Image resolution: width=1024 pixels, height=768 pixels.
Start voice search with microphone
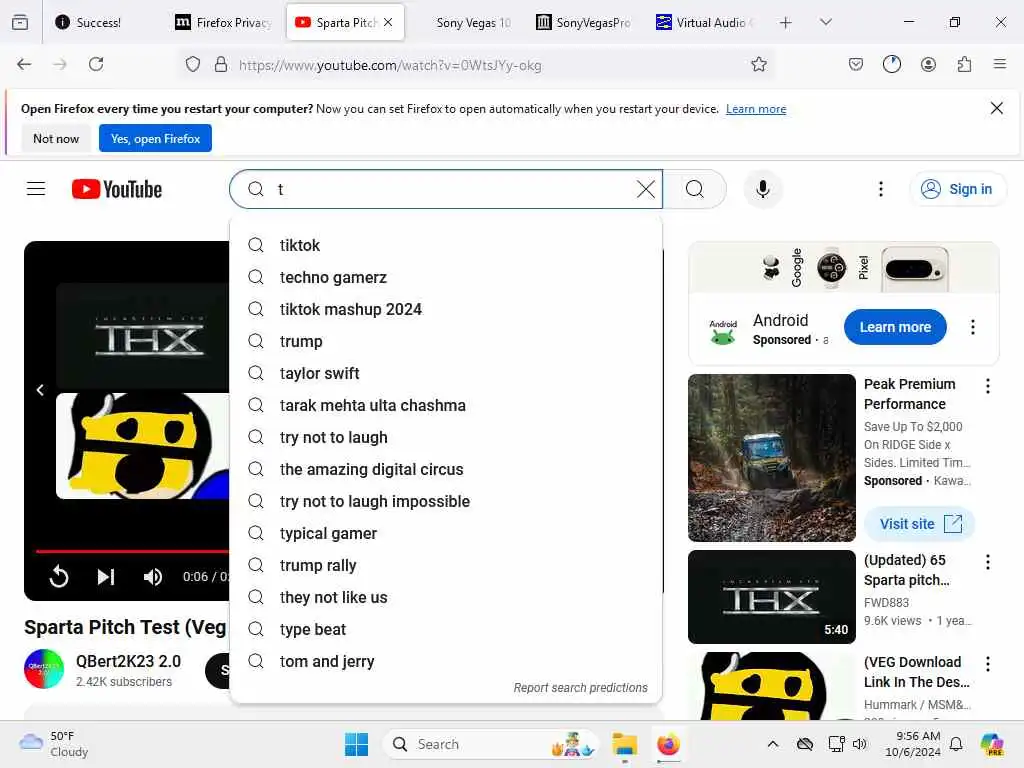(762, 189)
